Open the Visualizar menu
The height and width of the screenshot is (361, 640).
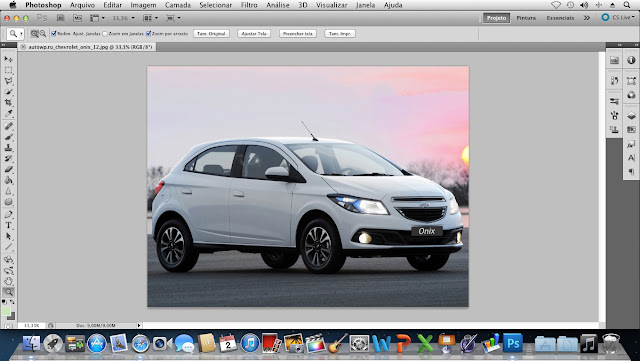[x=332, y=5]
